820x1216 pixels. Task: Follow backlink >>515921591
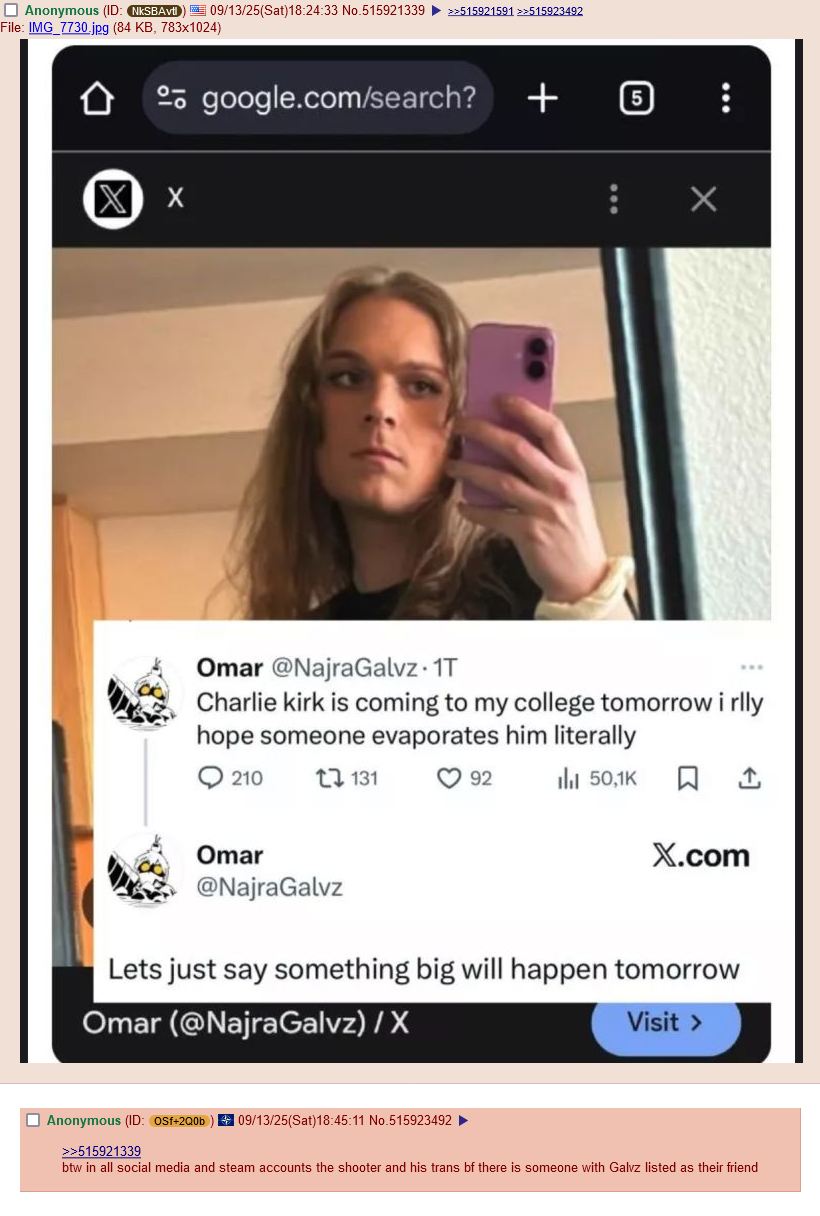(480, 11)
